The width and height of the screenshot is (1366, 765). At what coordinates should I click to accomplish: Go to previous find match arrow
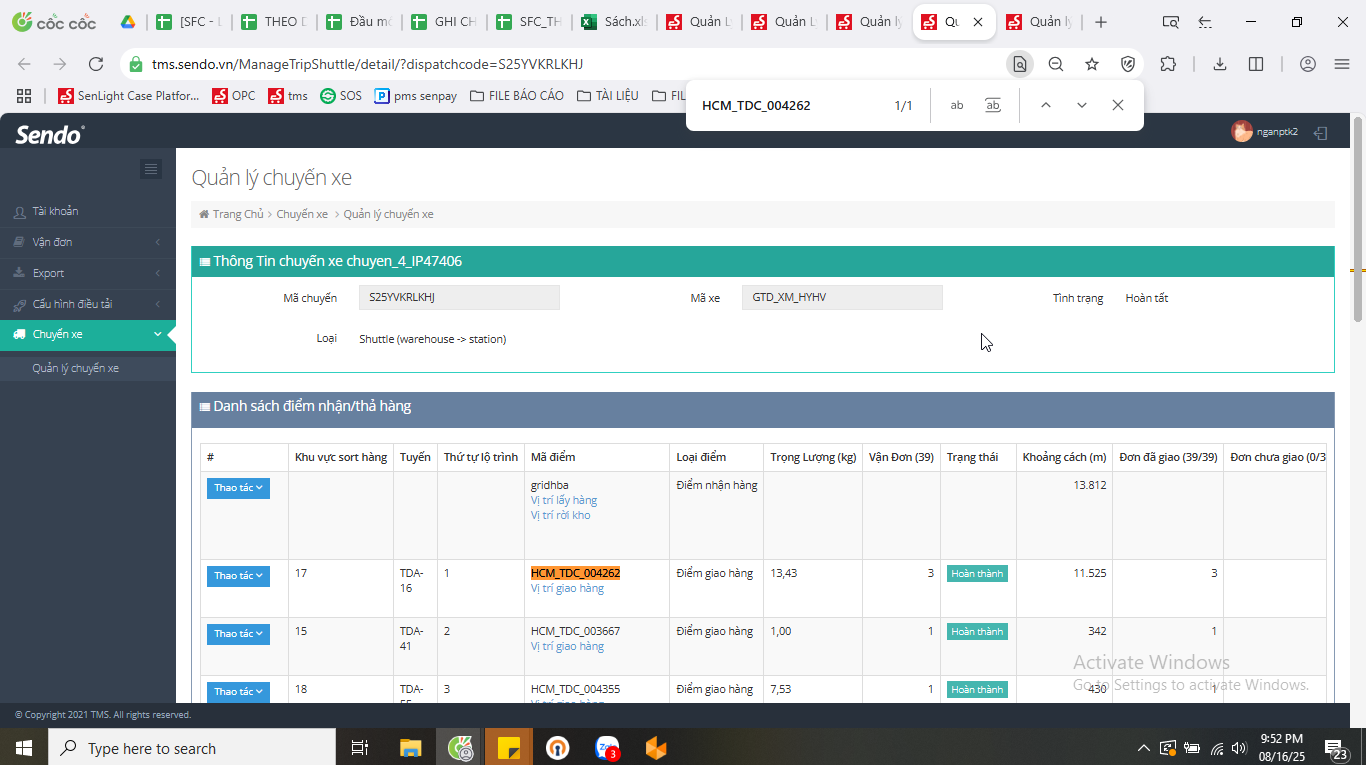pyautogui.click(x=1046, y=105)
